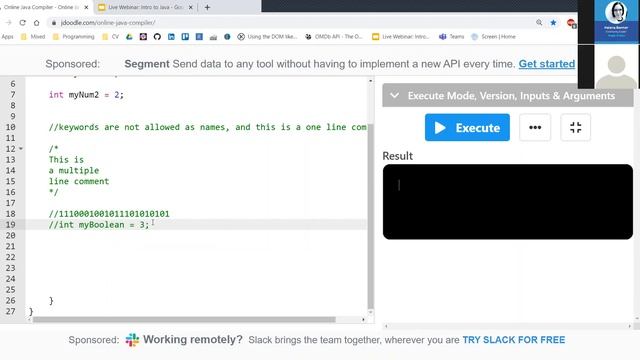Image resolution: width=640 pixels, height=360 pixels.
Task: Open the zoom magnifier icon in address bar
Action: point(539,23)
